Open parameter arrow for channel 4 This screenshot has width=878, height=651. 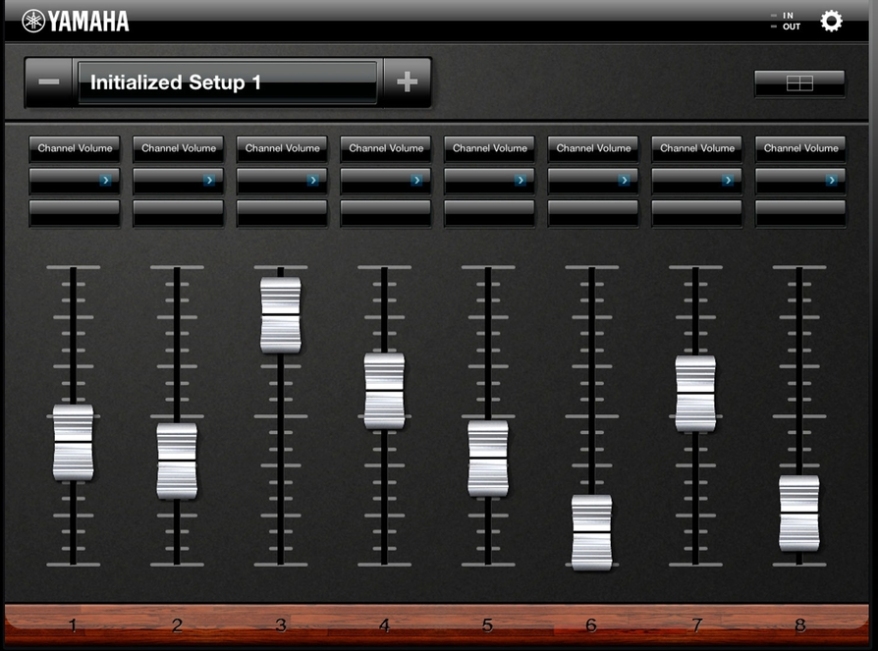pyautogui.click(x=416, y=180)
